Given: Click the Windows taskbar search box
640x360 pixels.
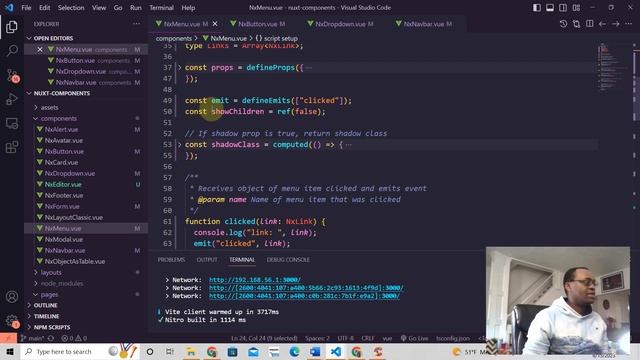Looking at the screenshot, I should [x=80, y=351].
